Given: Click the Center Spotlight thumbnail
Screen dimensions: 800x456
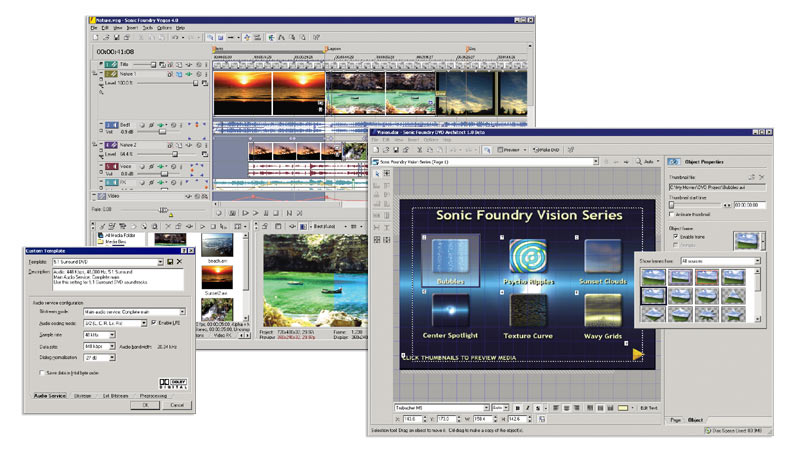Looking at the screenshot, I should (451, 310).
